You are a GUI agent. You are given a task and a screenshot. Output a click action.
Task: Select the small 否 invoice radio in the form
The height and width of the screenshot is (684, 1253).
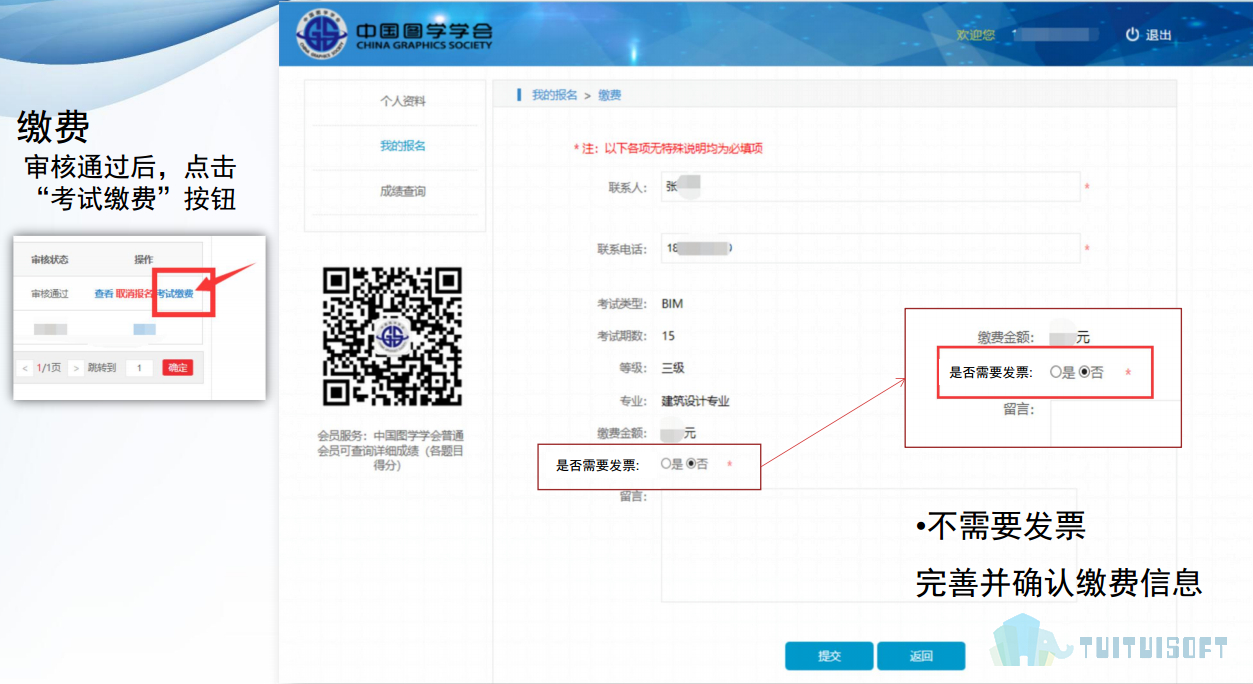point(690,464)
